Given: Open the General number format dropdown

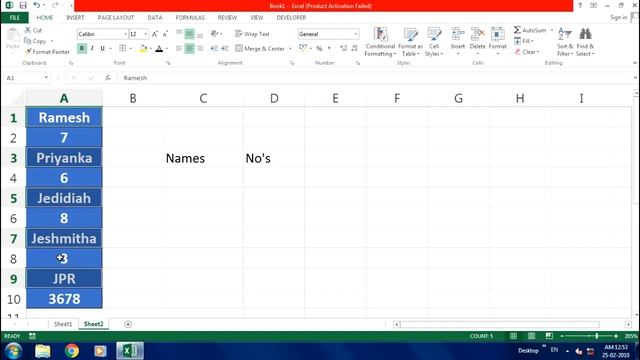Looking at the screenshot, I should coord(356,34).
